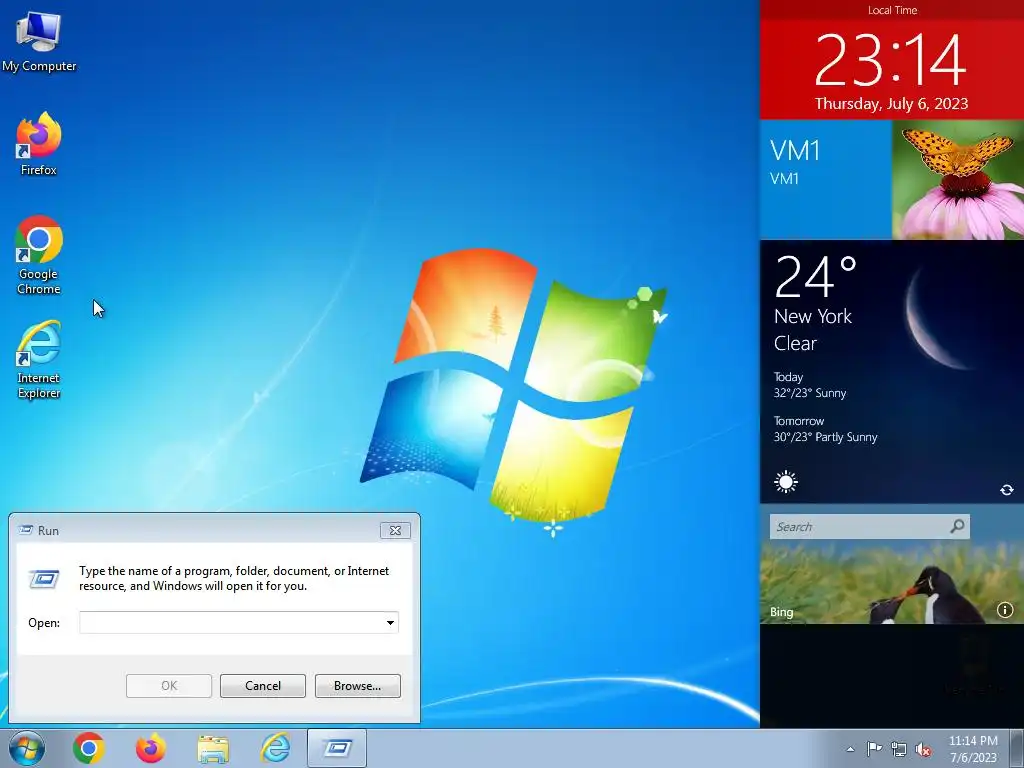The image size is (1024, 768).
Task: Open Internet Explorer desktop shortcut
Action: [x=39, y=359]
